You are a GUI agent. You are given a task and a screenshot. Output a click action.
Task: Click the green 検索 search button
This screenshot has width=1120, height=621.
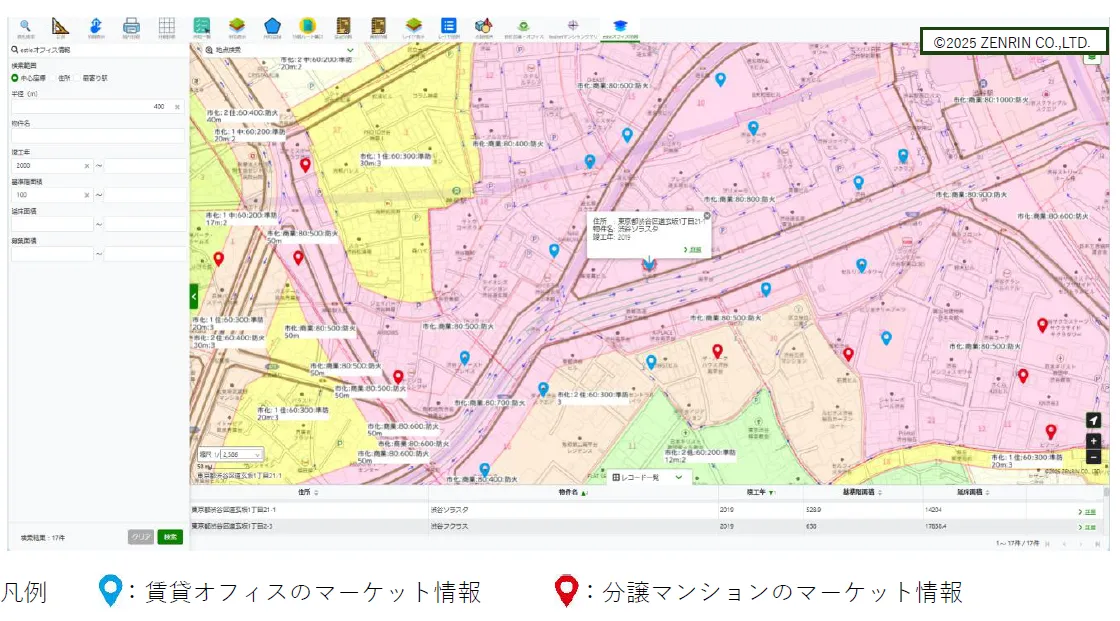click(170, 537)
